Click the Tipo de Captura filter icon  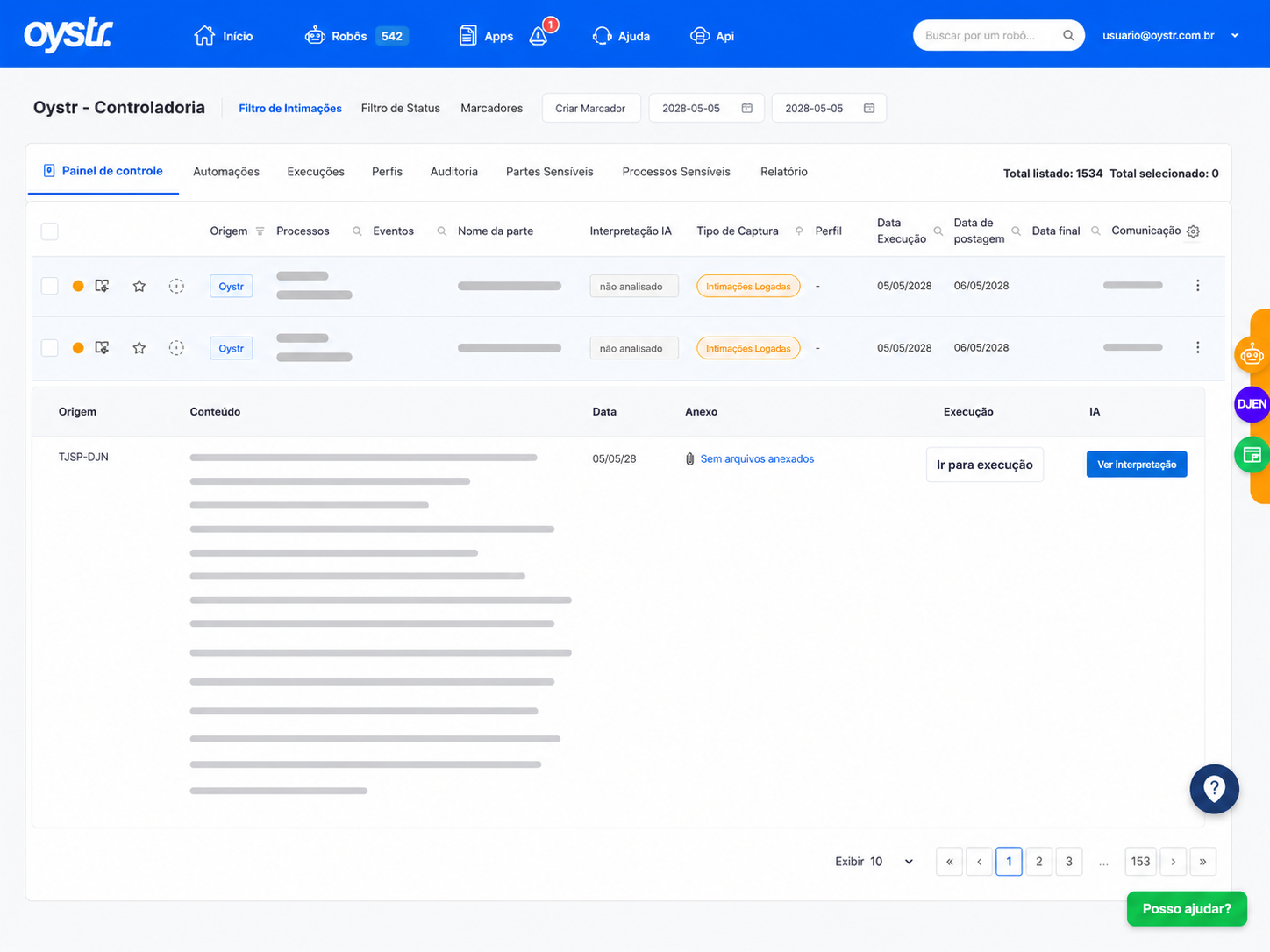coord(799,231)
